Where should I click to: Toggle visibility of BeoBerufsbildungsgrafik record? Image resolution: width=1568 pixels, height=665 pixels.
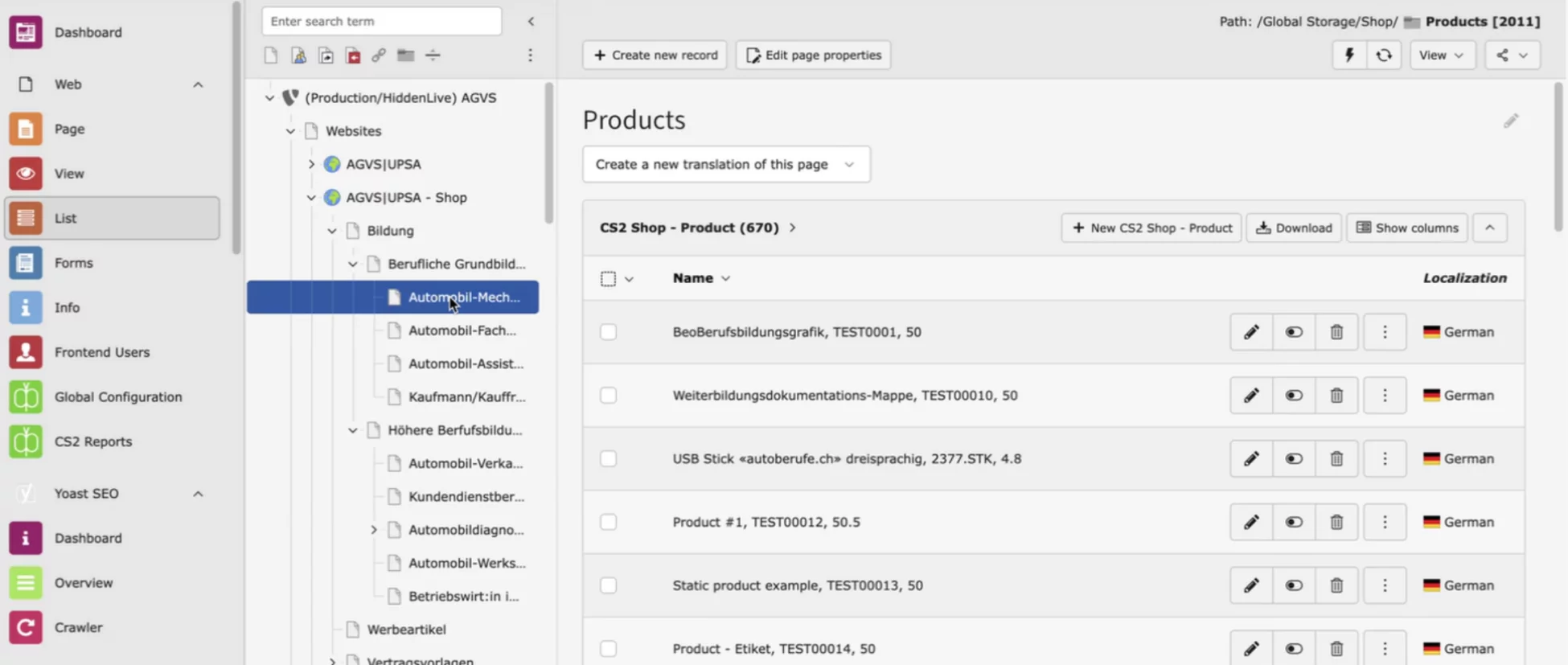coord(1294,332)
